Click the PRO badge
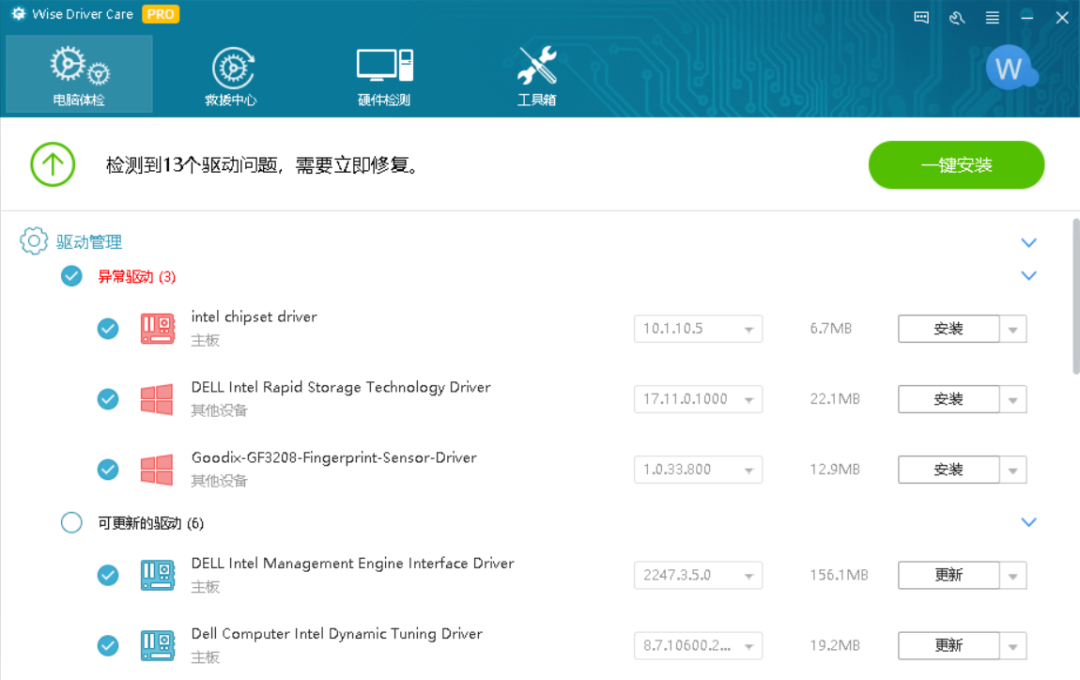Viewport: 1080px width, 680px height. tap(160, 14)
